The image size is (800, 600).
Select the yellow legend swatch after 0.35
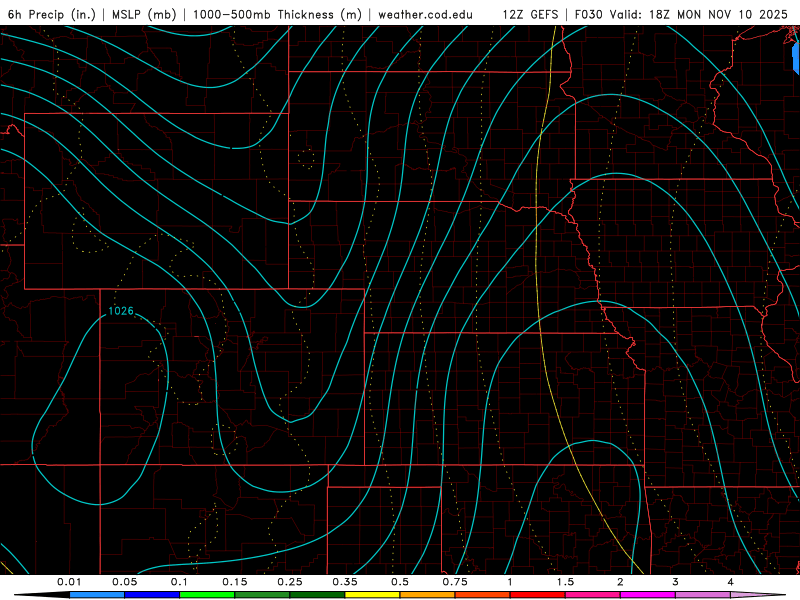[372, 595]
